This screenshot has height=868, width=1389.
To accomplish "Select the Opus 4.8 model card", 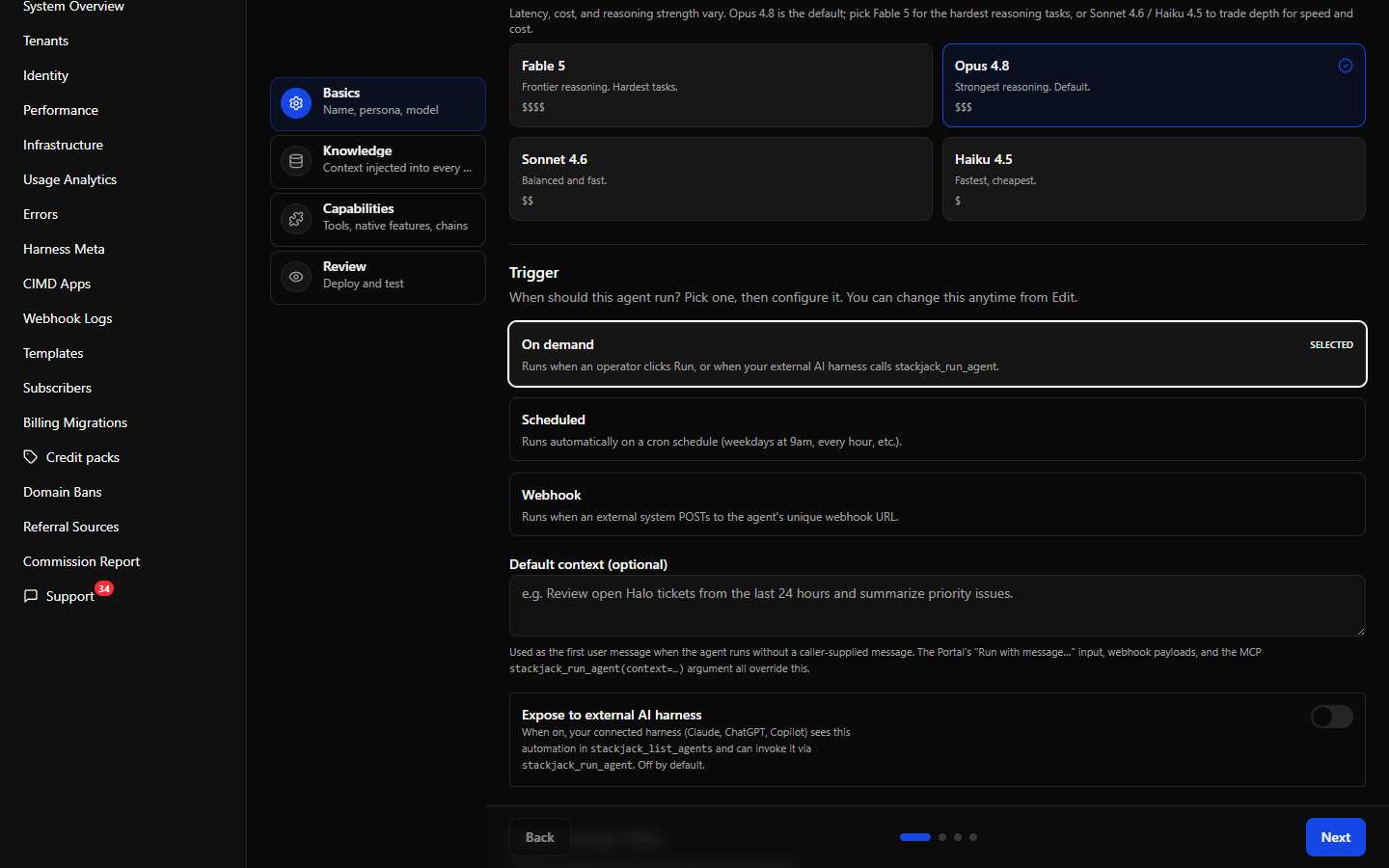I will click(1154, 85).
